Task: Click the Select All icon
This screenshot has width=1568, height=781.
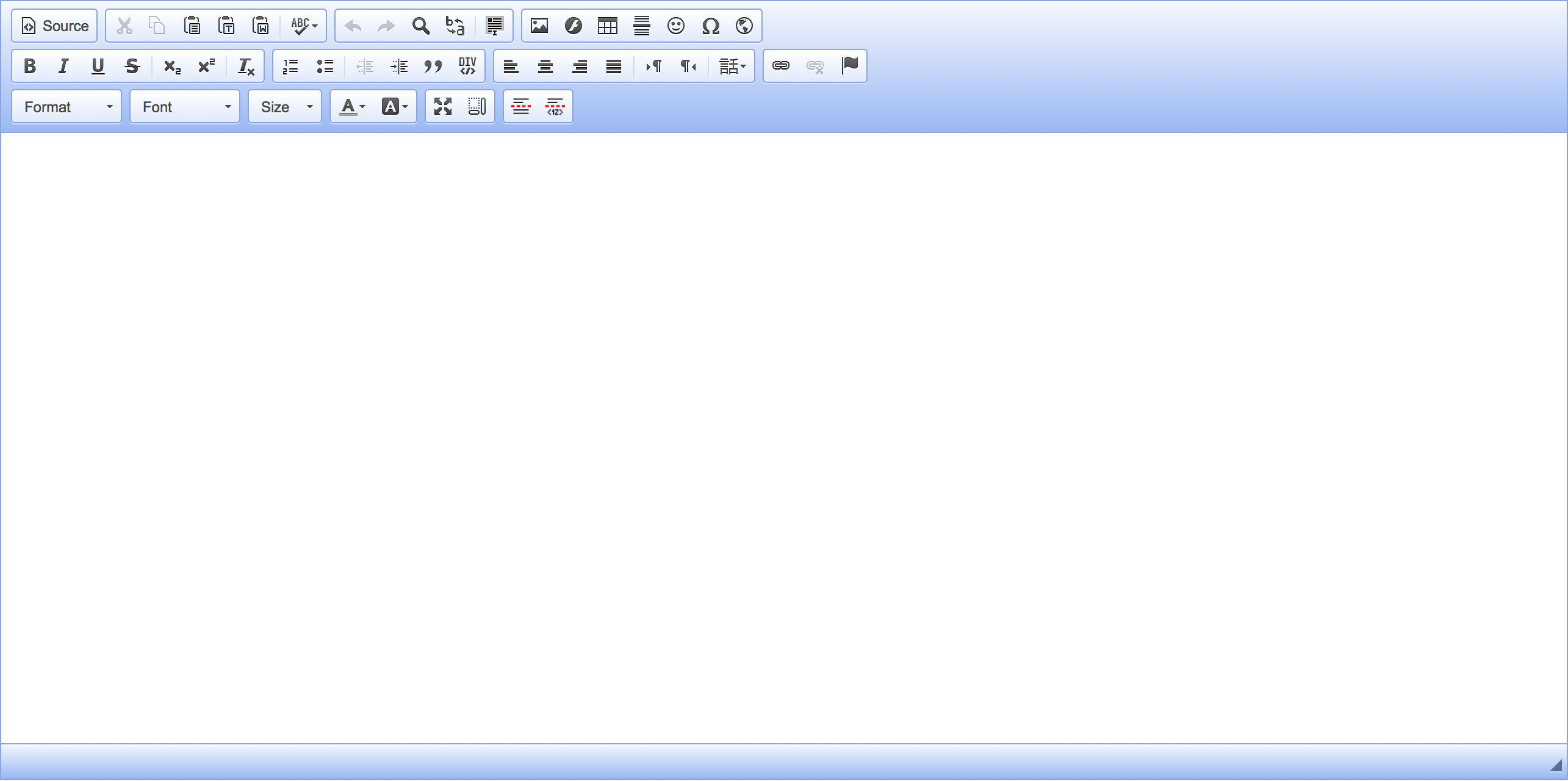Action: (495, 26)
